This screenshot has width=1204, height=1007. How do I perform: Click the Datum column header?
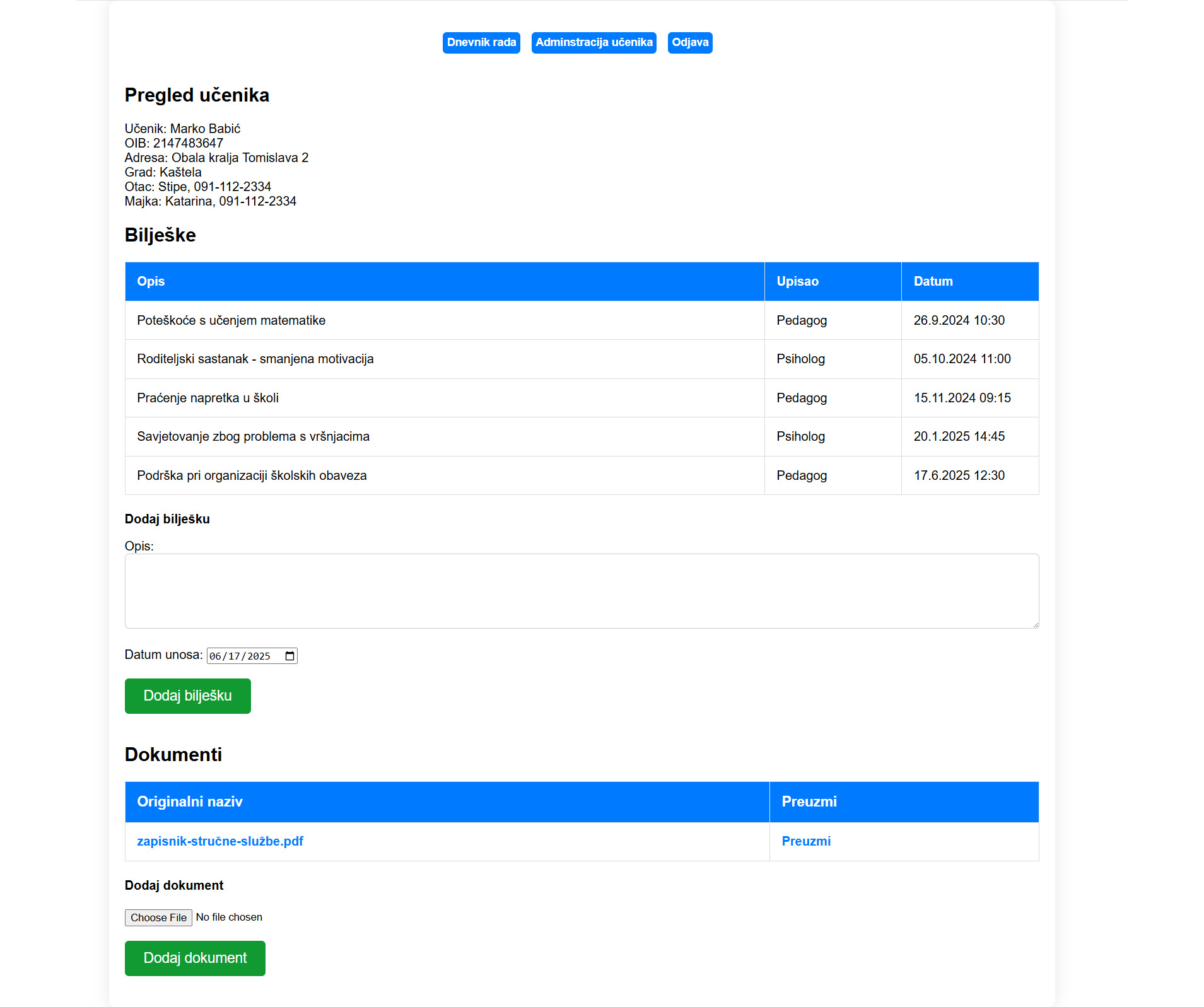(x=933, y=281)
